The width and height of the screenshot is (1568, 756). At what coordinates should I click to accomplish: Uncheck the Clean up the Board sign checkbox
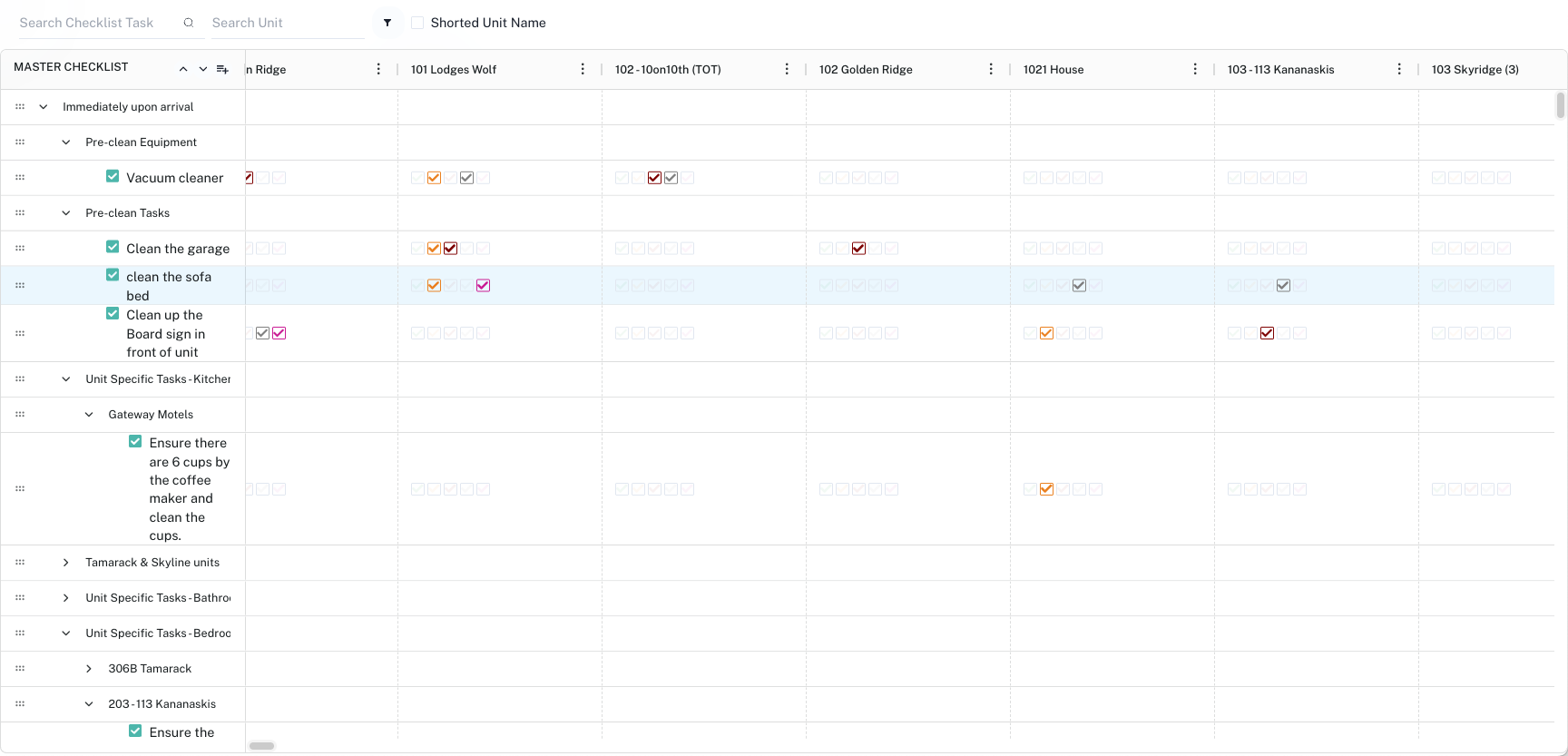pos(113,313)
